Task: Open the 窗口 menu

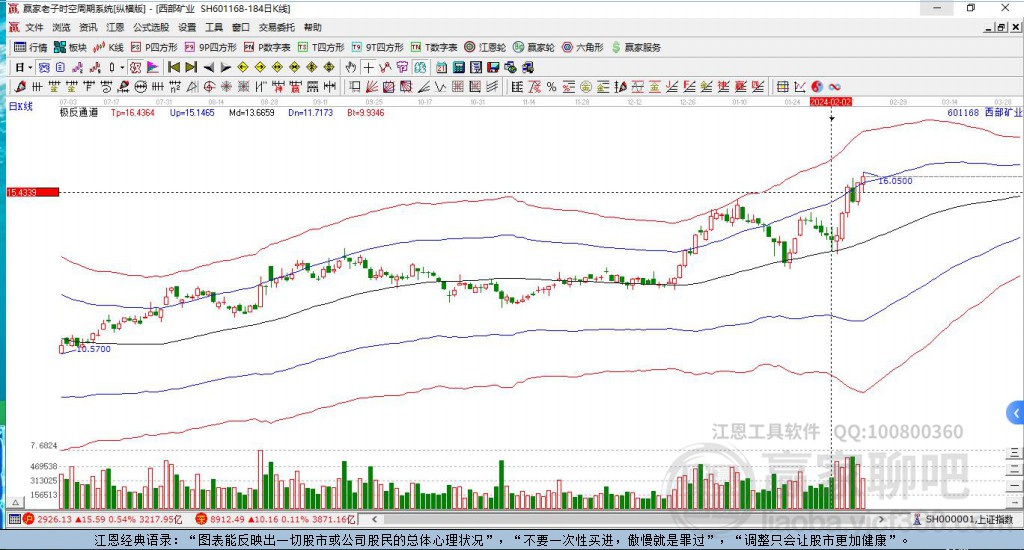Action: 240,27
